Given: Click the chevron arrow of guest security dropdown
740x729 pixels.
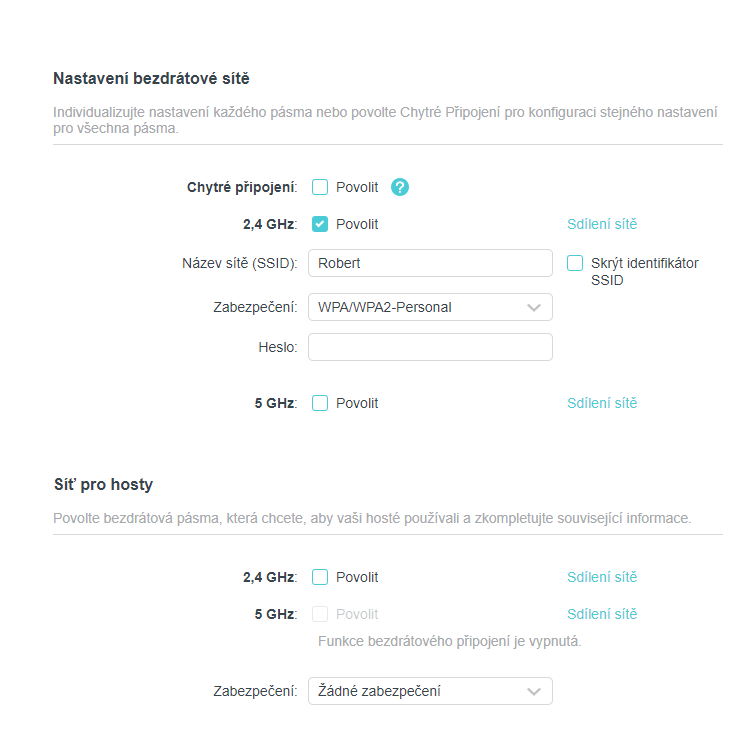Looking at the screenshot, I should click(534, 691).
